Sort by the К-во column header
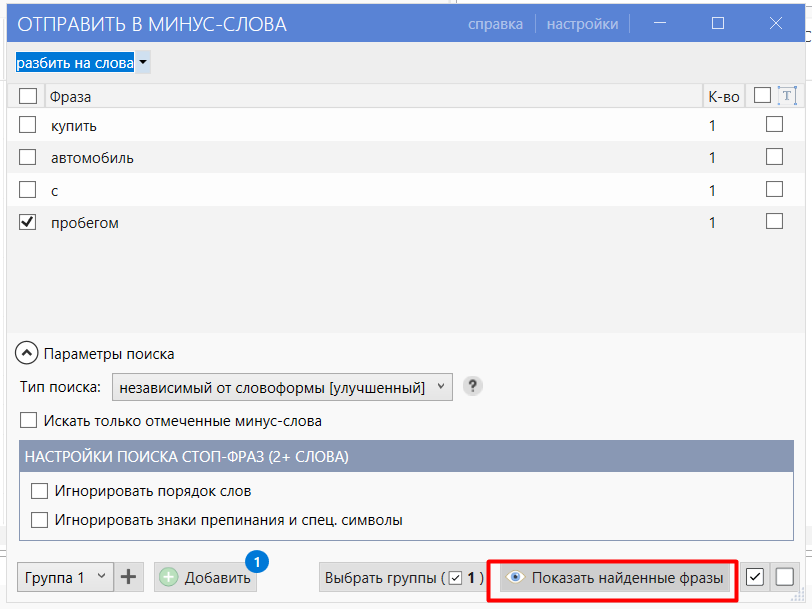This screenshot has height=609, width=812. 723,97
